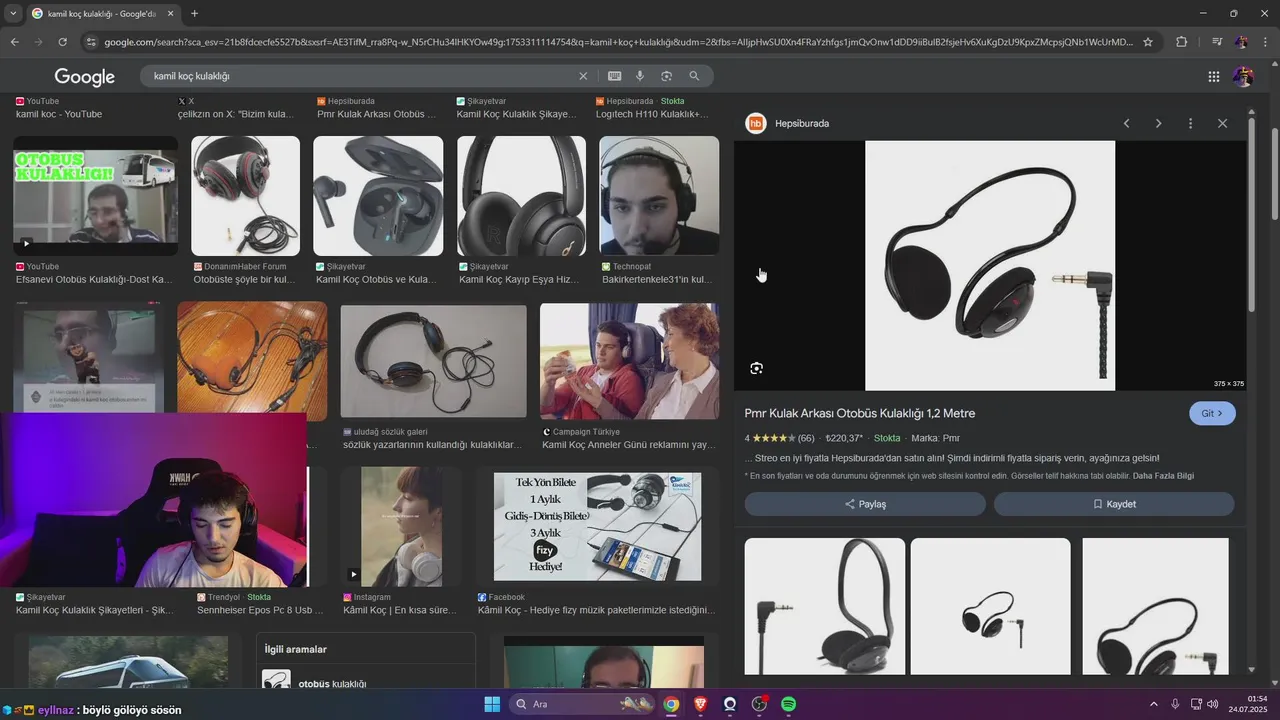Open uludağ sözlük galeri headphone thumbnail
This screenshot has height=720, width=1280.
[x=433, y=361]
